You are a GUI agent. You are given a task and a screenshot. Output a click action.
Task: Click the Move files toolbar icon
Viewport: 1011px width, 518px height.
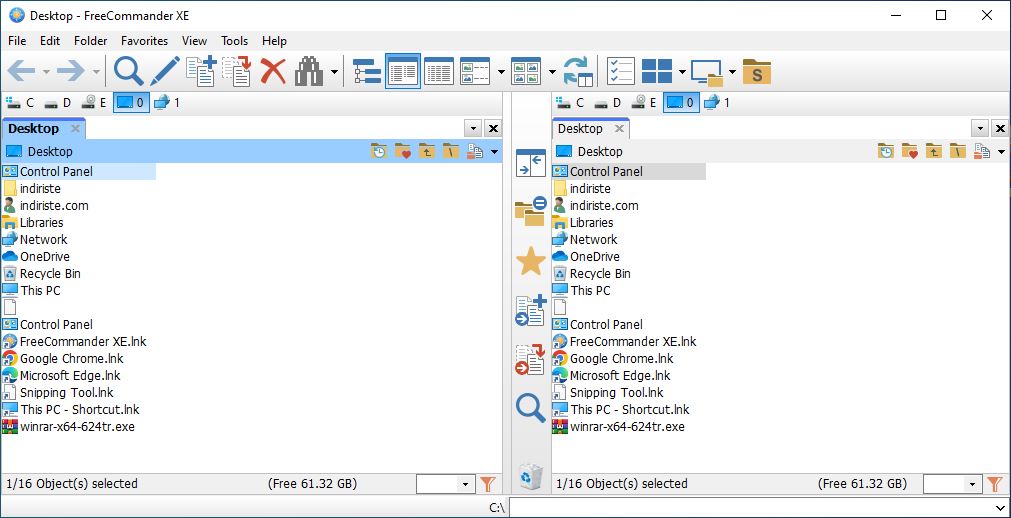tap(237, 72)
